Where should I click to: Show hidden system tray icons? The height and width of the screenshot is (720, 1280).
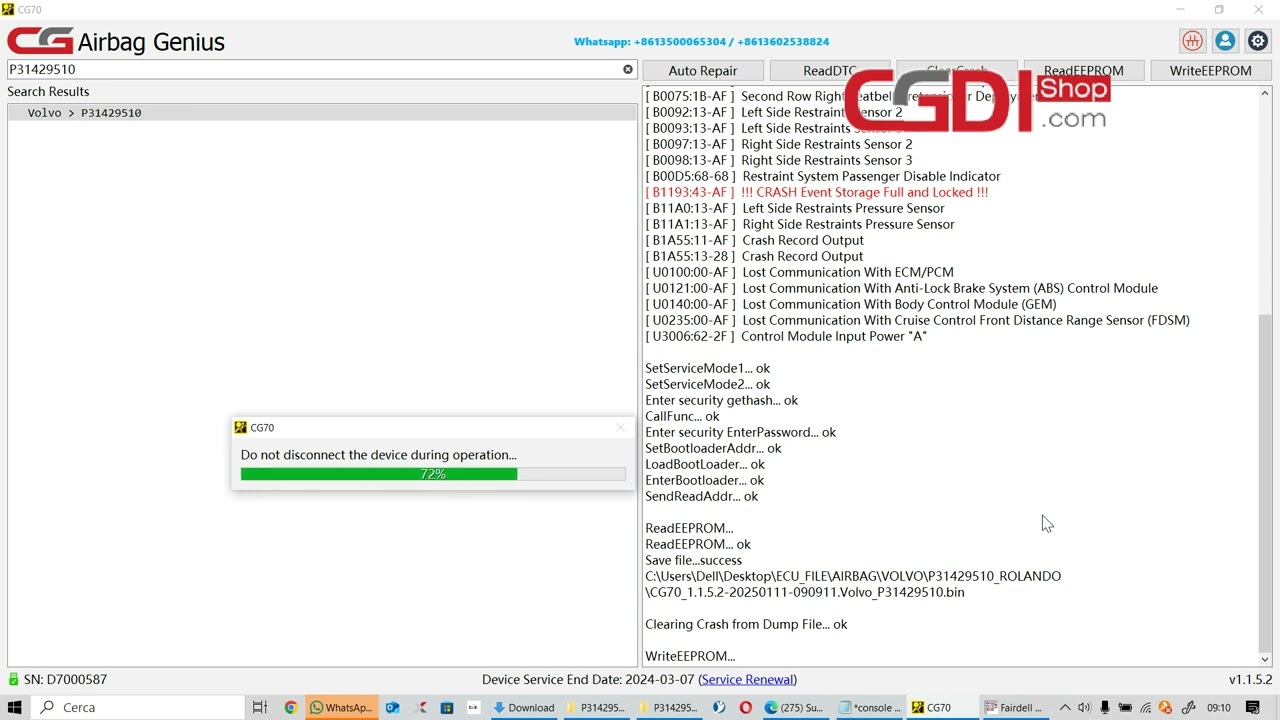pyautogui.click(x=1064, y=708)
